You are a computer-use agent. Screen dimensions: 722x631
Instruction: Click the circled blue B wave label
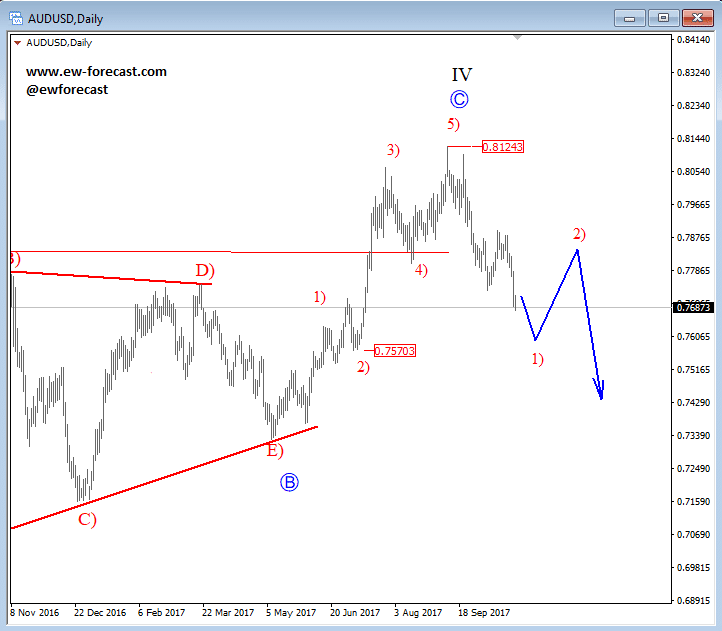tap(289, 482)
